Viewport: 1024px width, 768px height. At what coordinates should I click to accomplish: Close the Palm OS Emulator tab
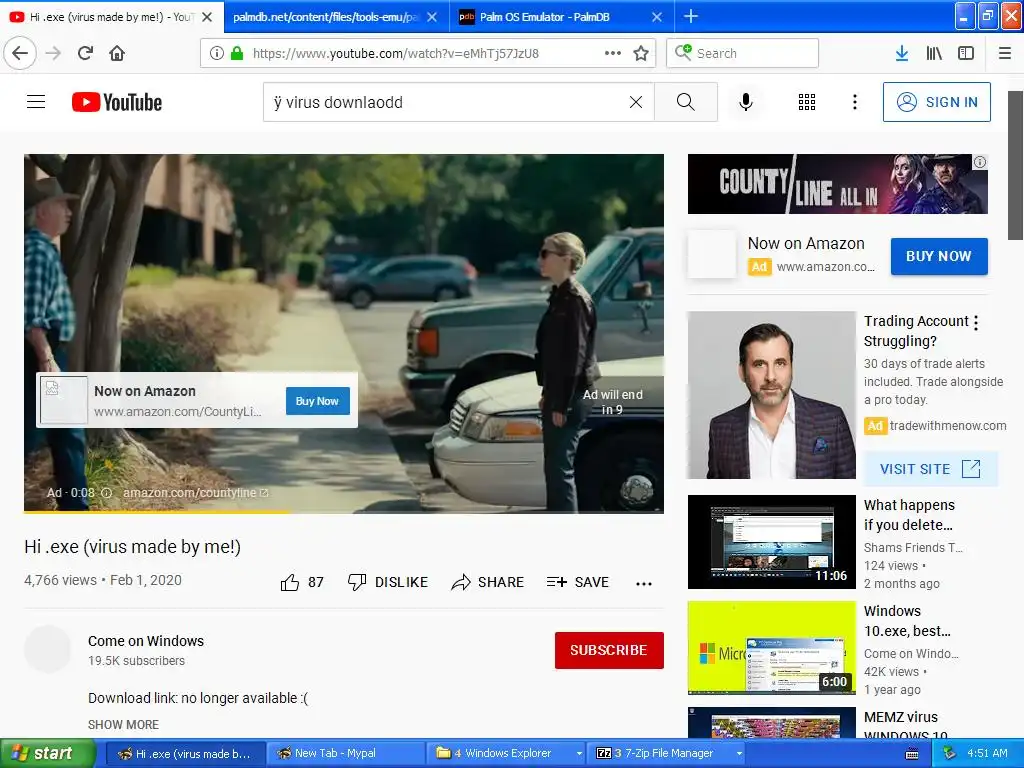[x=657, y=17]
